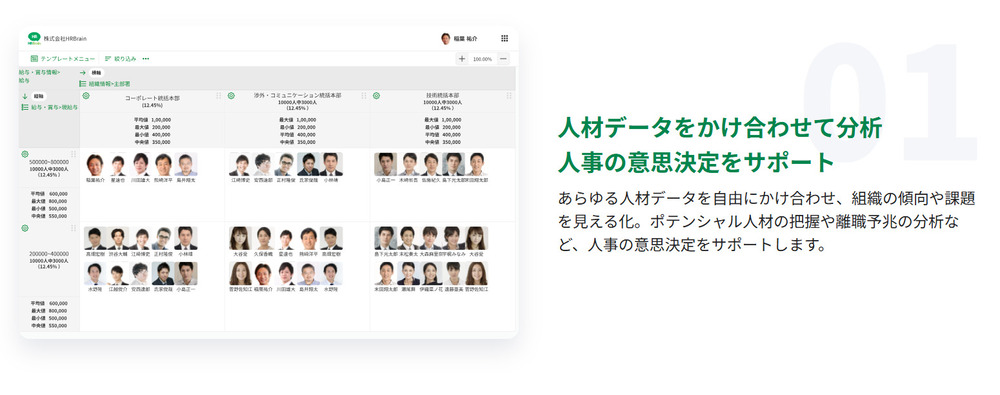Click drag handle of 200000~400000 row

point(73,228)
